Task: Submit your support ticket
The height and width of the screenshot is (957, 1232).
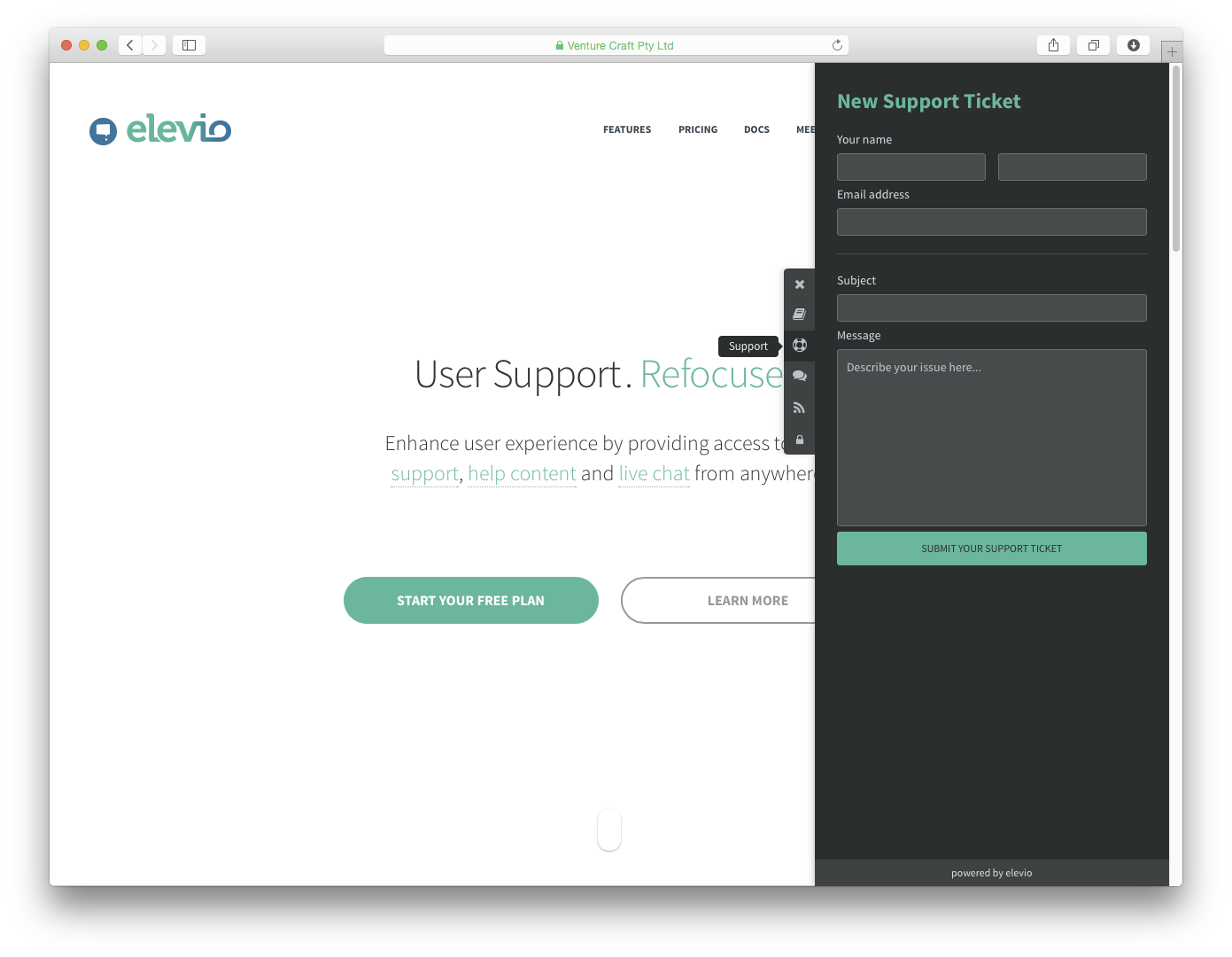Action: tap(992, 549)
